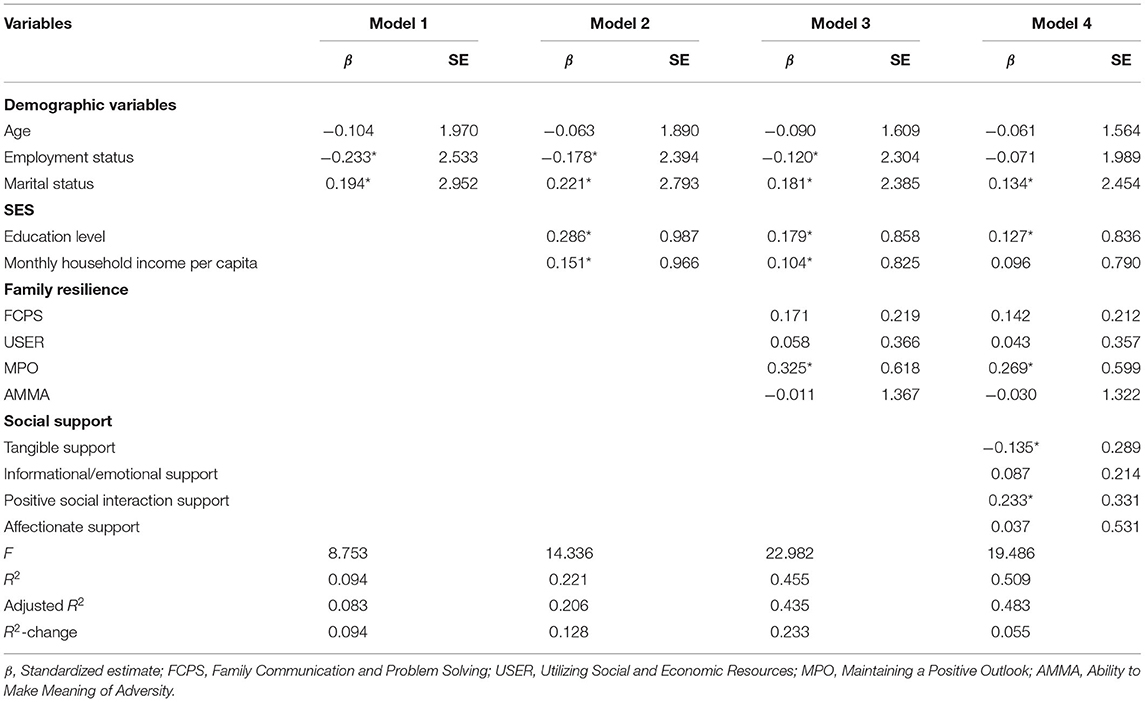Screen dimensions: 1145x702
Task: Select the MPO row label
Action: tap(21, 368)
